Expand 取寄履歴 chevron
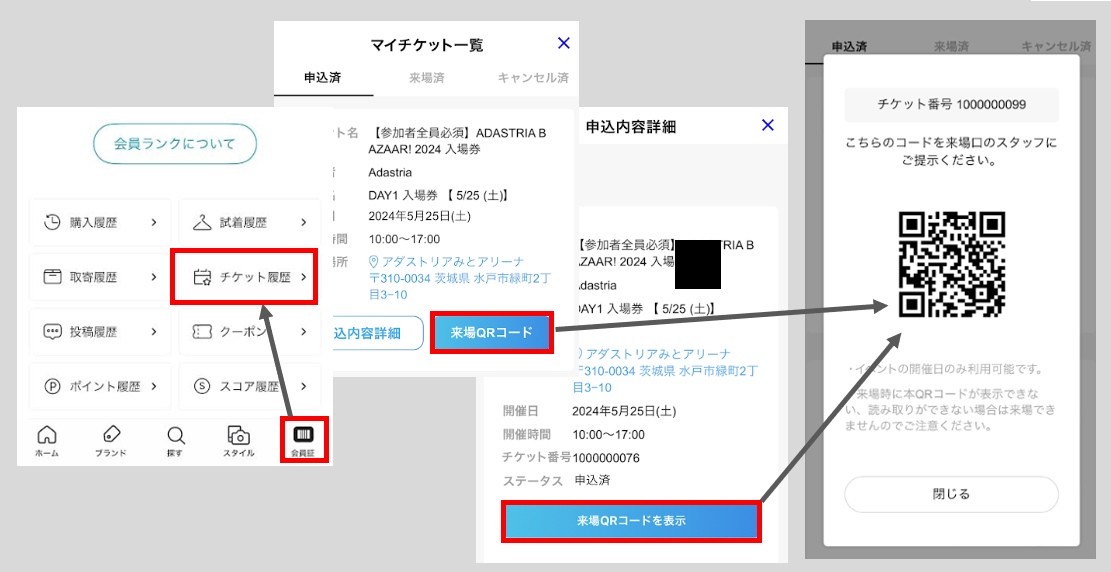The height and width of the screenshot is (572, 1111). tap(154, 277)
